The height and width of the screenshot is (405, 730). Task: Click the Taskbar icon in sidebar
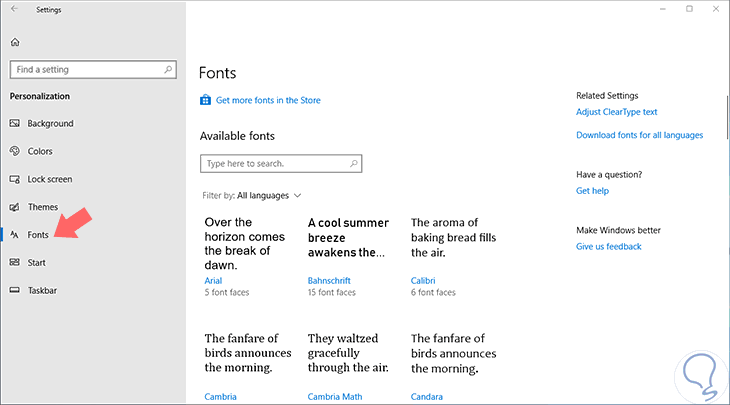pyautogui.click(x=14, y=290)
